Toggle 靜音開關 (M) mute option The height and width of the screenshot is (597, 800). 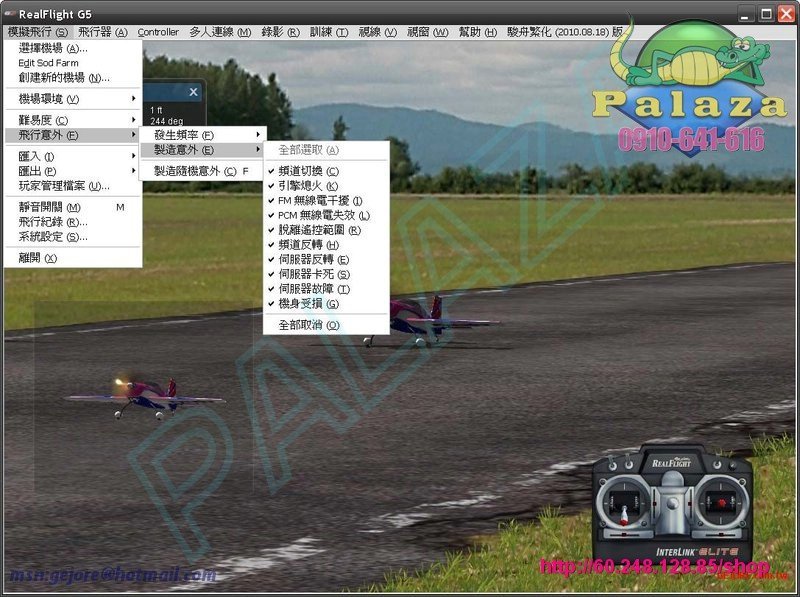[x=73, y=207]
